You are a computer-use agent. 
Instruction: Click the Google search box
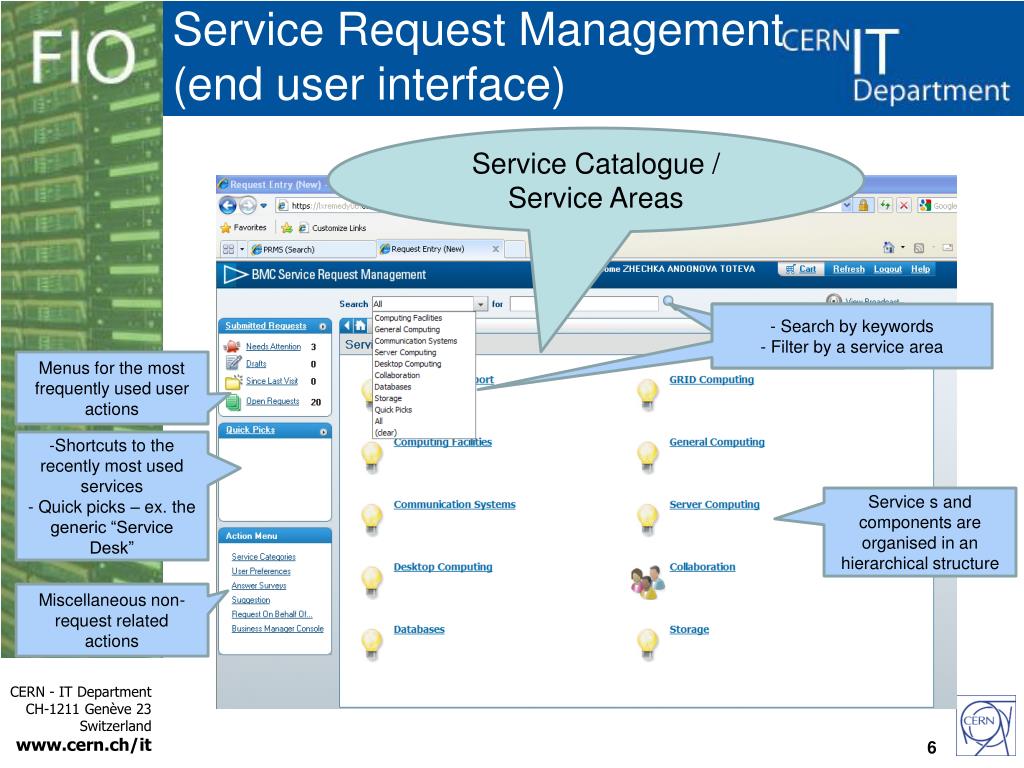[x=937, y=206]
